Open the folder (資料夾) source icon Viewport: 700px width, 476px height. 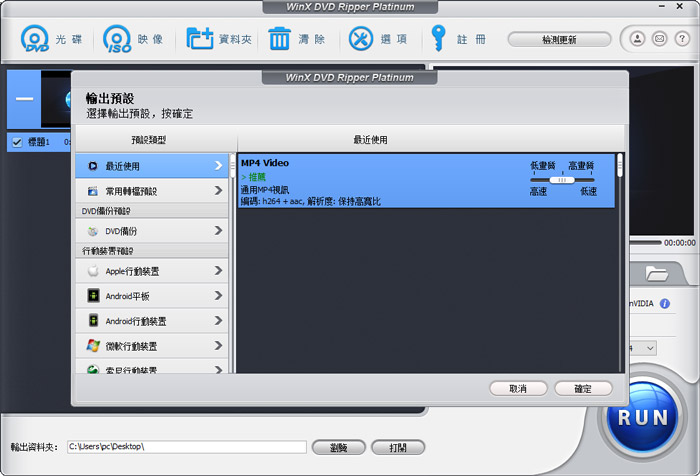(x=200, y=40)
